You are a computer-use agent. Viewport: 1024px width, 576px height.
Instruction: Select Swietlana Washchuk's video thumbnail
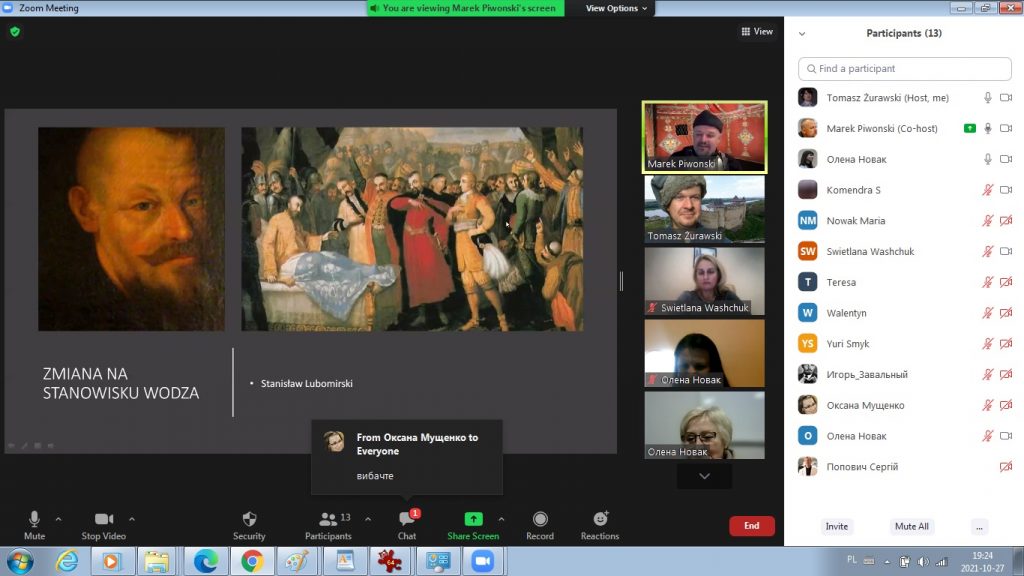(x=704, y=281)
